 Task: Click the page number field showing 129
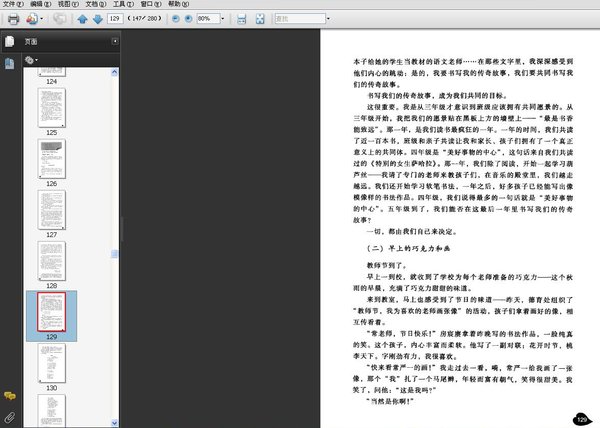pyautogui.click(x=114, y=19)
